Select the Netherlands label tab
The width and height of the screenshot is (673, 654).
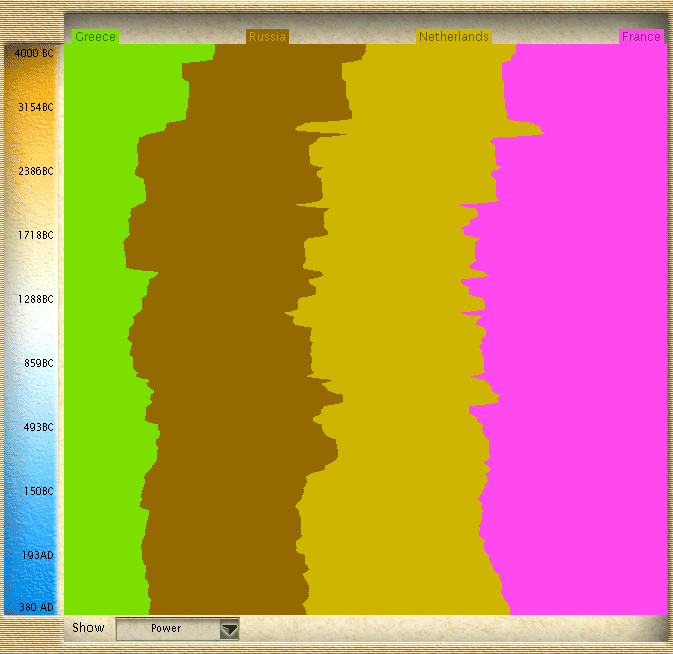tap(454, 37)
